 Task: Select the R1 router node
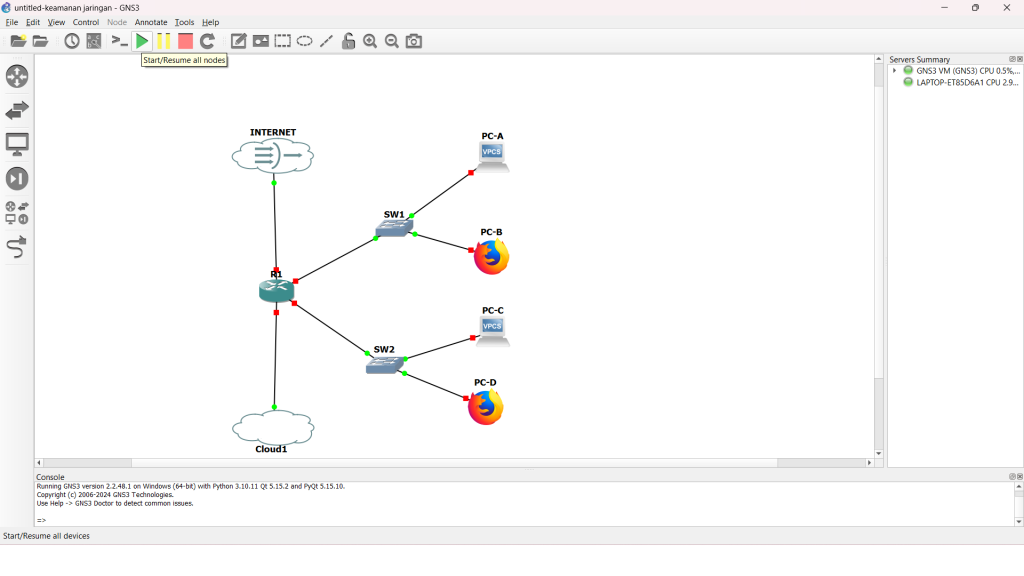coord(276,291)
